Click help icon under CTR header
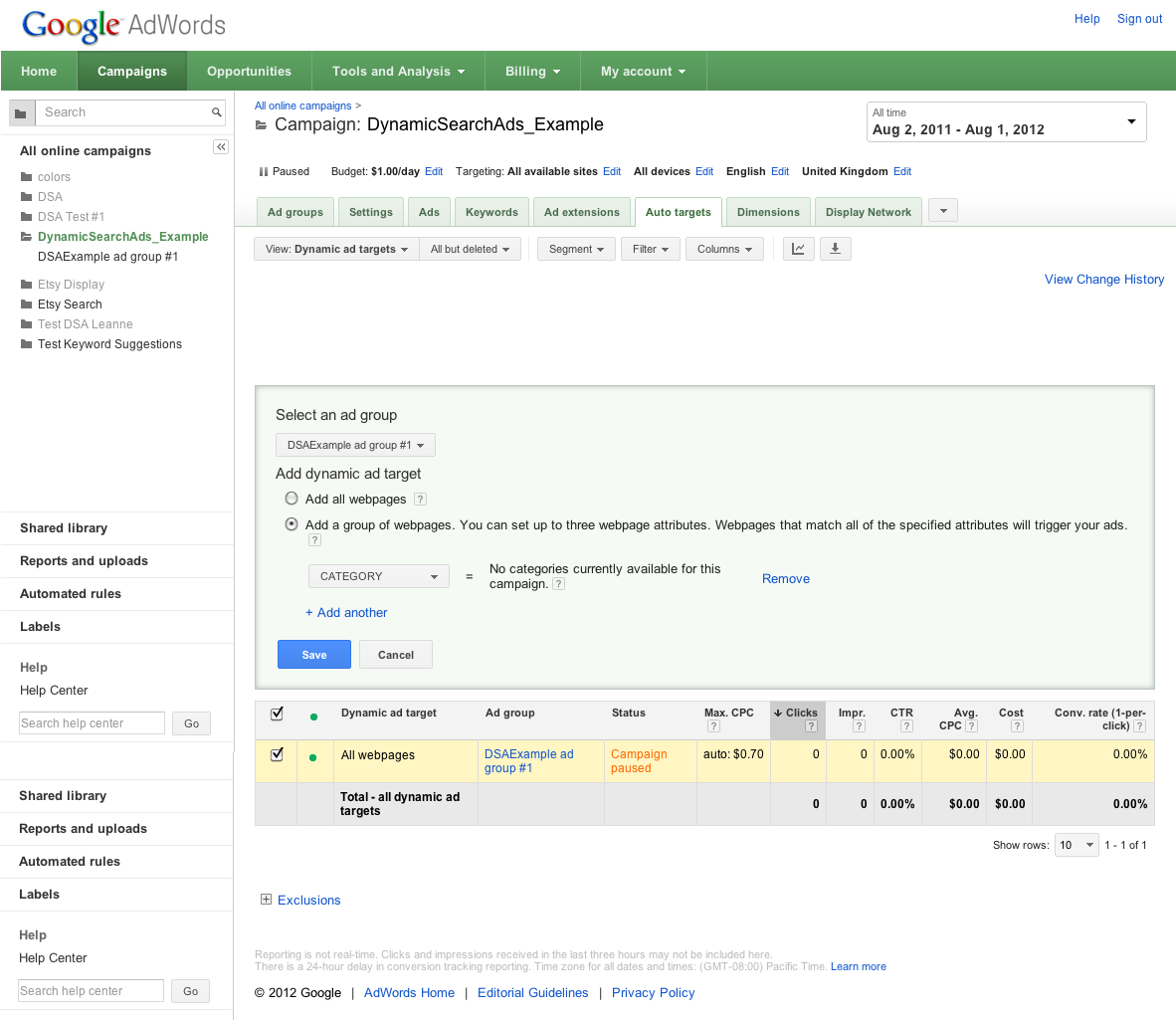The height and width of the screenshot is (1020, 1176). [x=906, y=726]
